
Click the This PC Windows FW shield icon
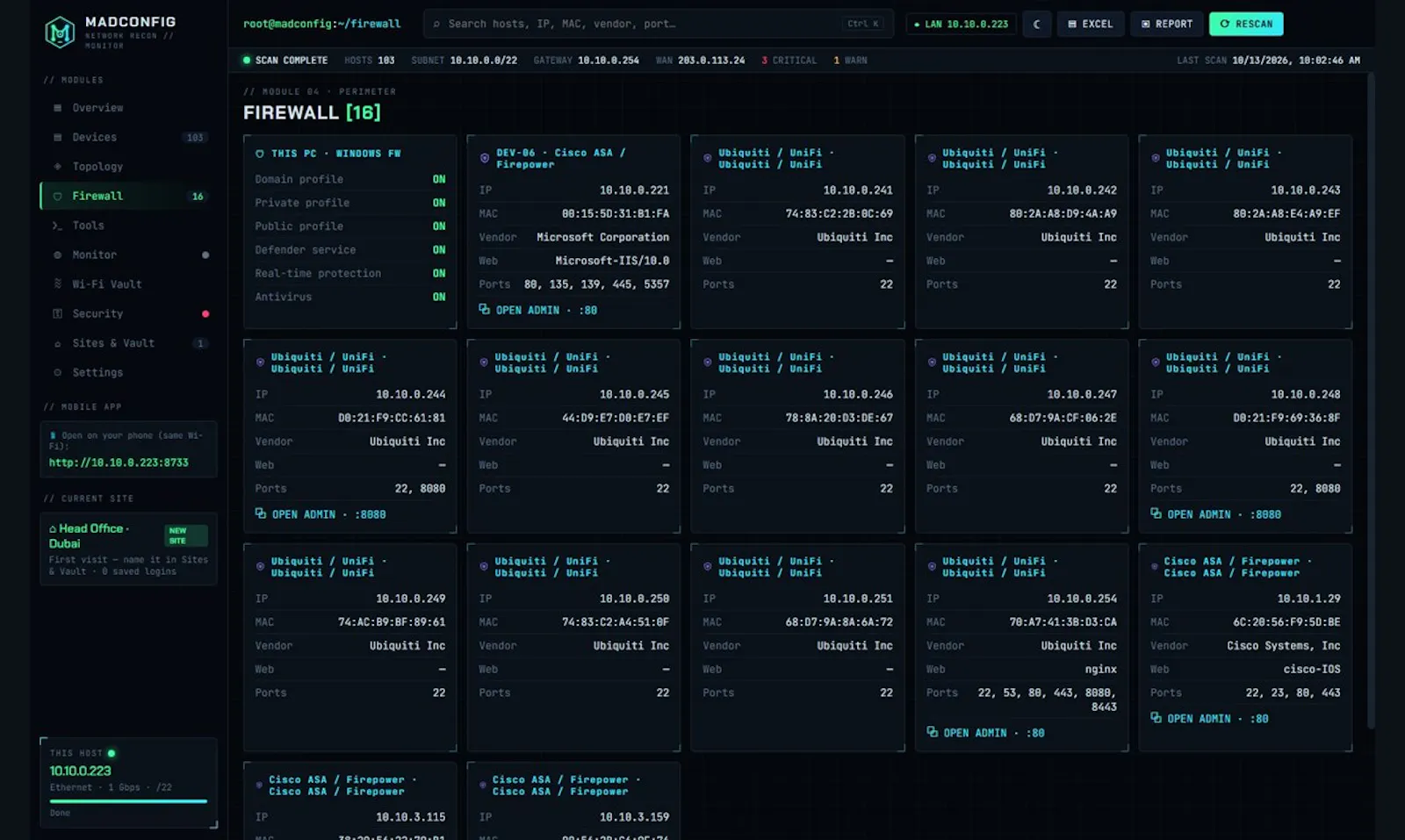[260, 154]
